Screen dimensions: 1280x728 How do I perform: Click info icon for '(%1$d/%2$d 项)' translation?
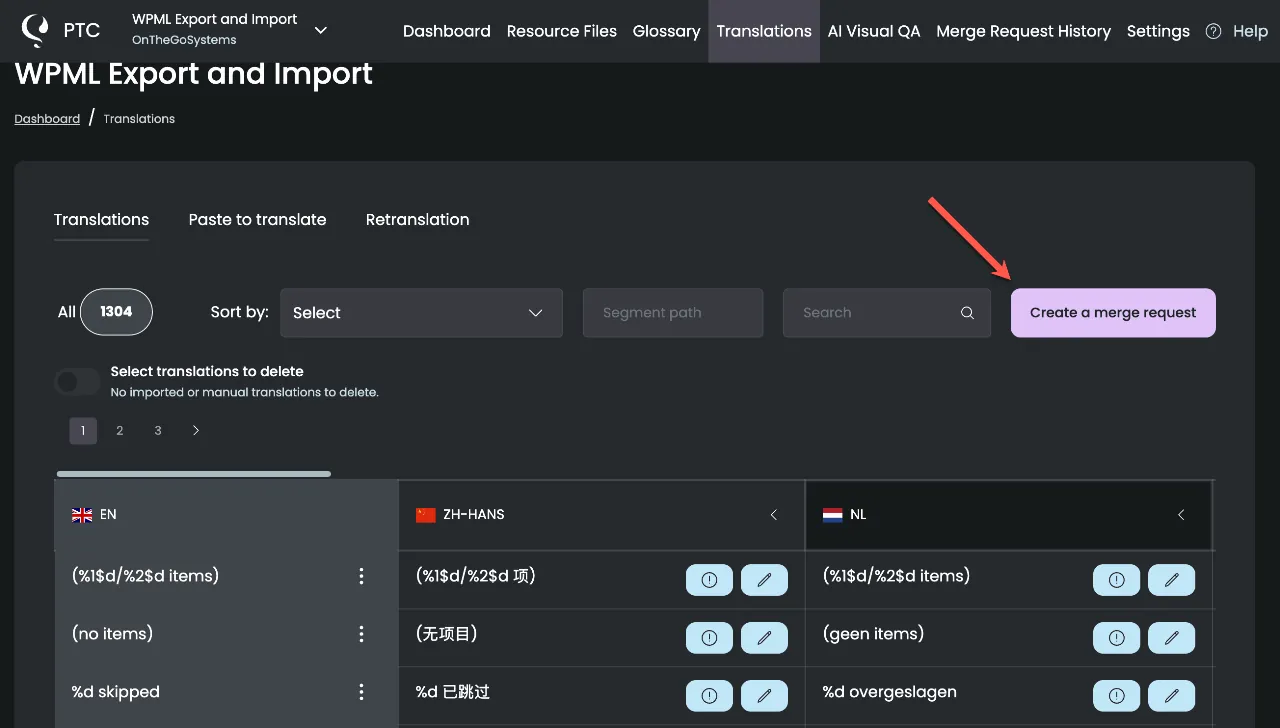click(709, 580)
